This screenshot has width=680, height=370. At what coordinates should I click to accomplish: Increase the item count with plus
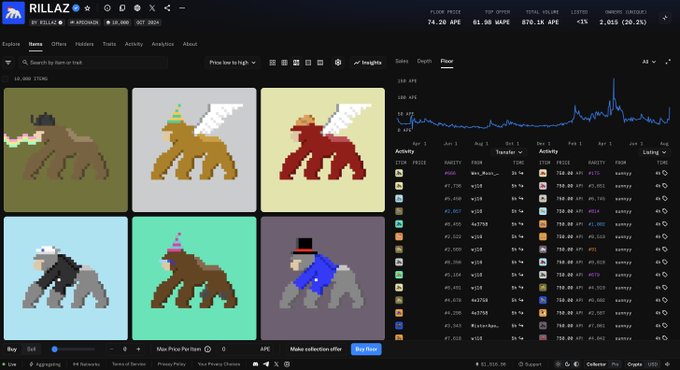click(138, 349)
